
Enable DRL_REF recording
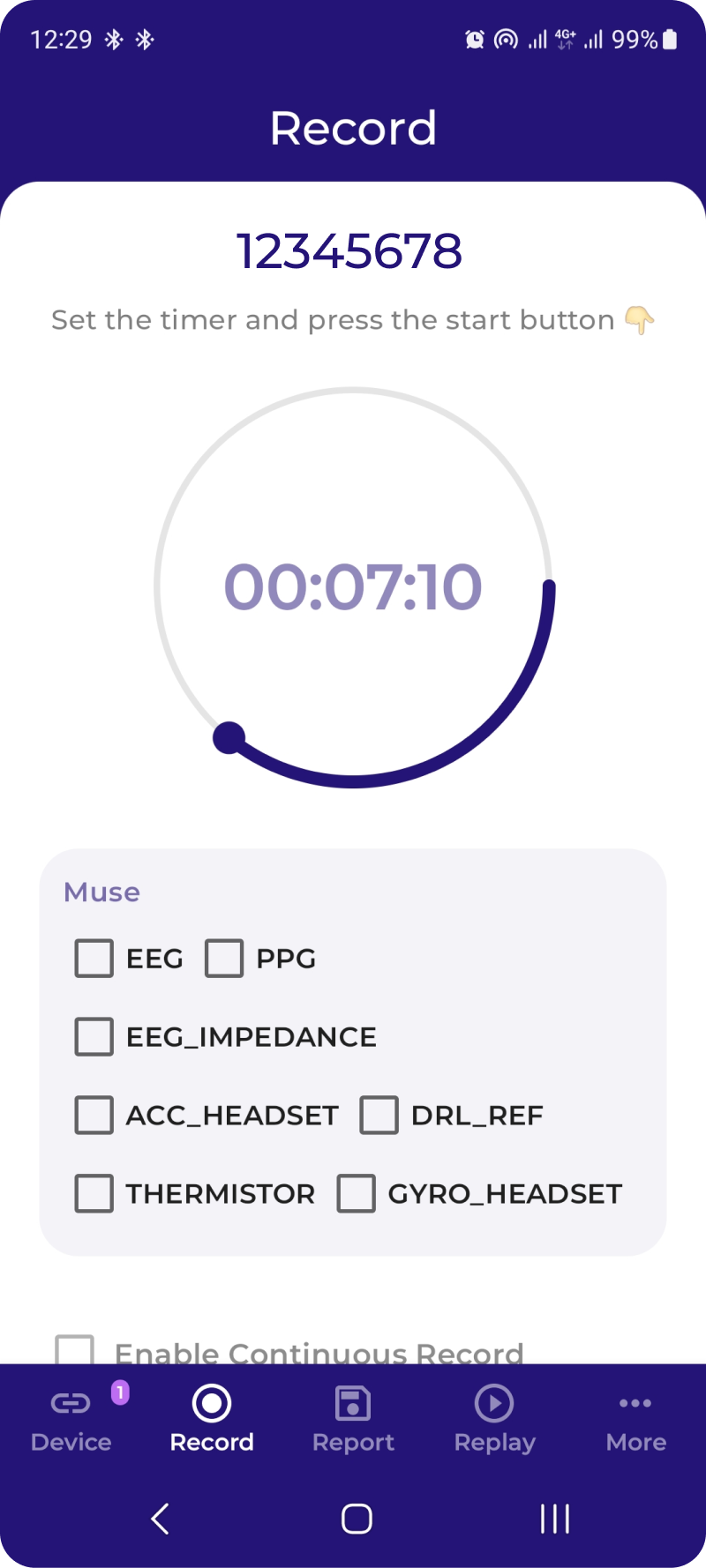point(379,1116)
